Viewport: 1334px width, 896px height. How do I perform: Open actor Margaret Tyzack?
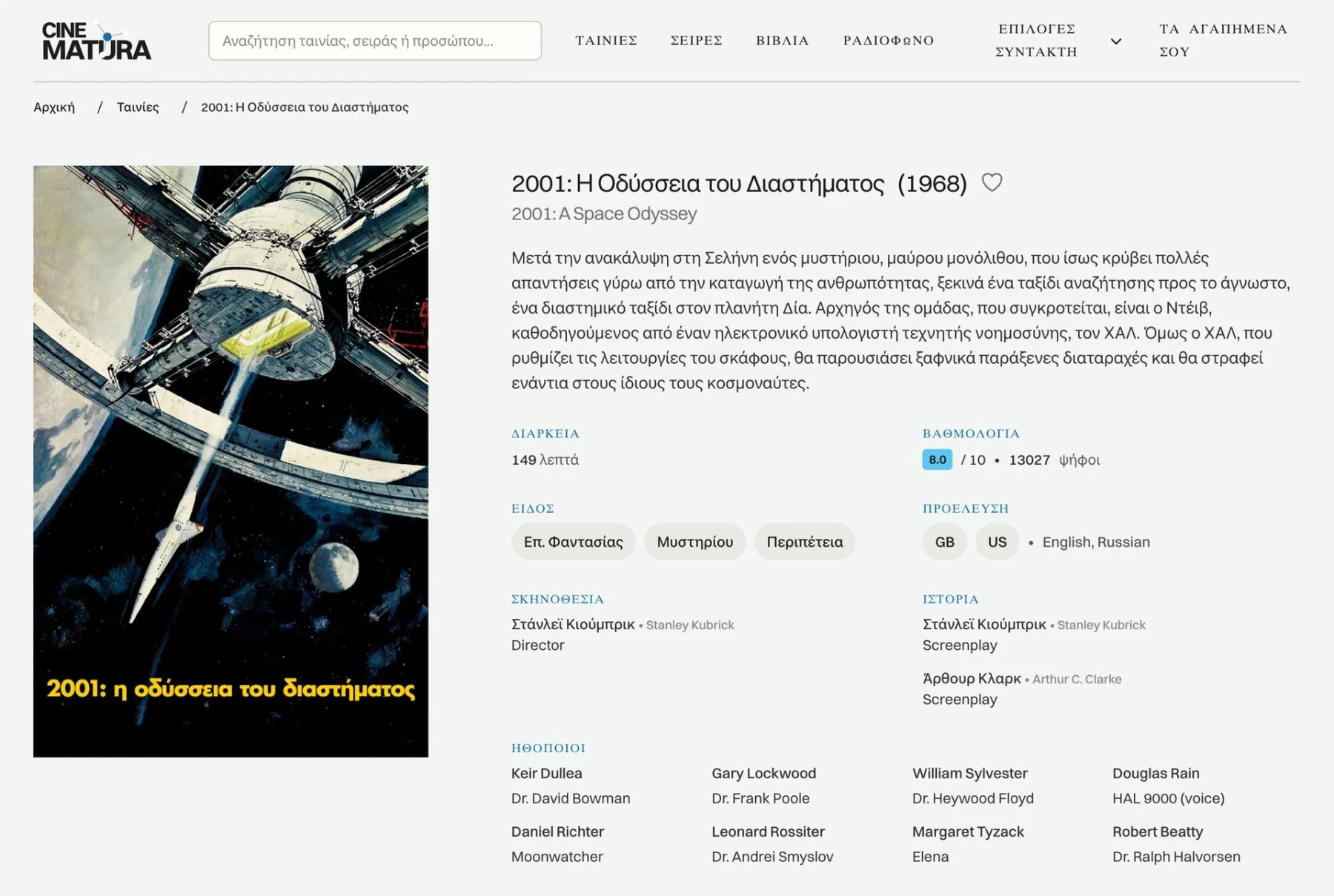[x=969, y=832]
